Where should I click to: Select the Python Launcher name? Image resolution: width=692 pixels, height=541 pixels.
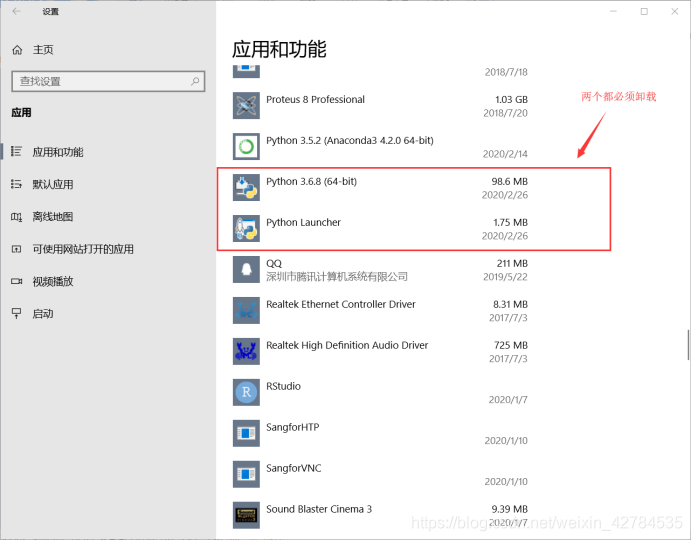303,222
